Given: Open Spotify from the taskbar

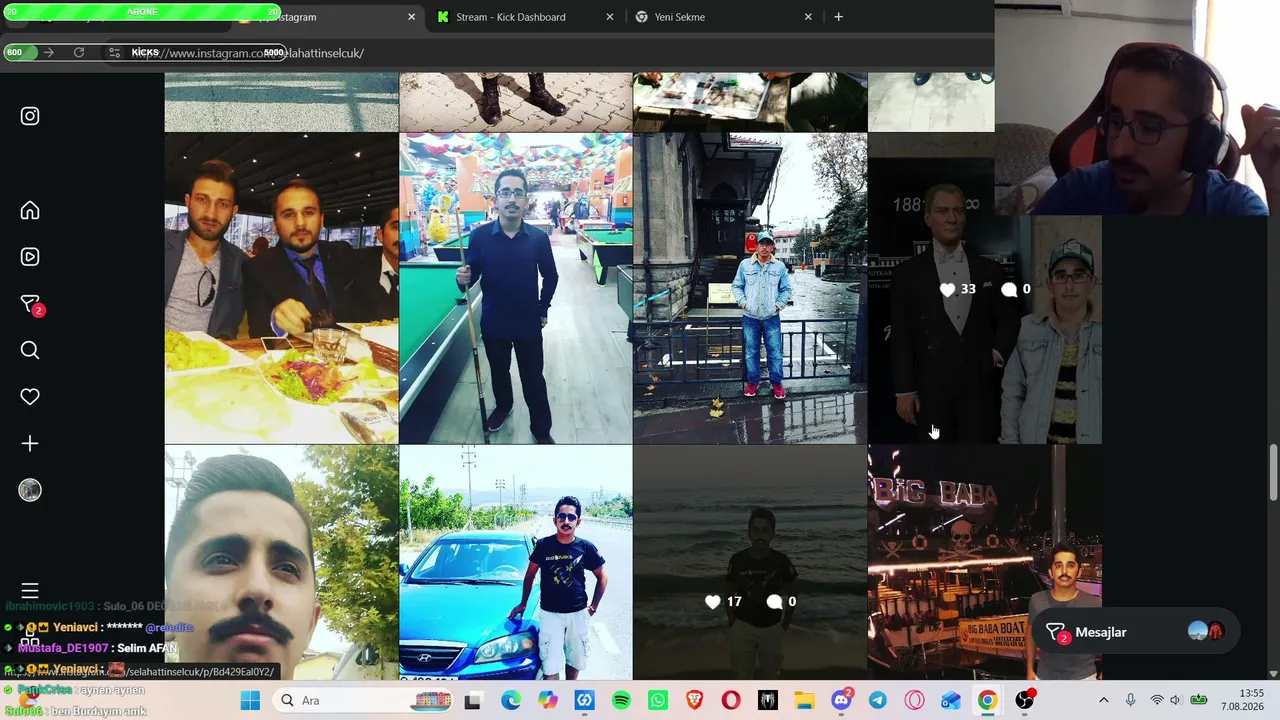Looking at the screenshot, I should click(621, 700).
